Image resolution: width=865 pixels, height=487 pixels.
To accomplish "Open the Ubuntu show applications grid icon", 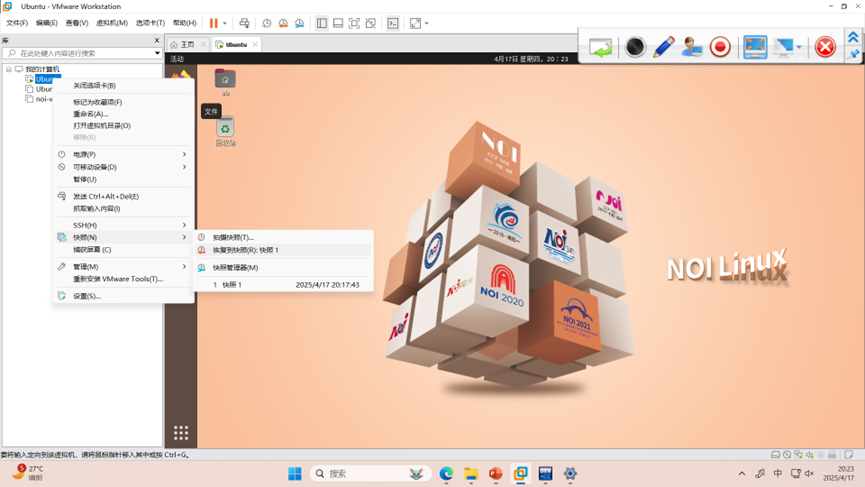I will coord(181,433).
